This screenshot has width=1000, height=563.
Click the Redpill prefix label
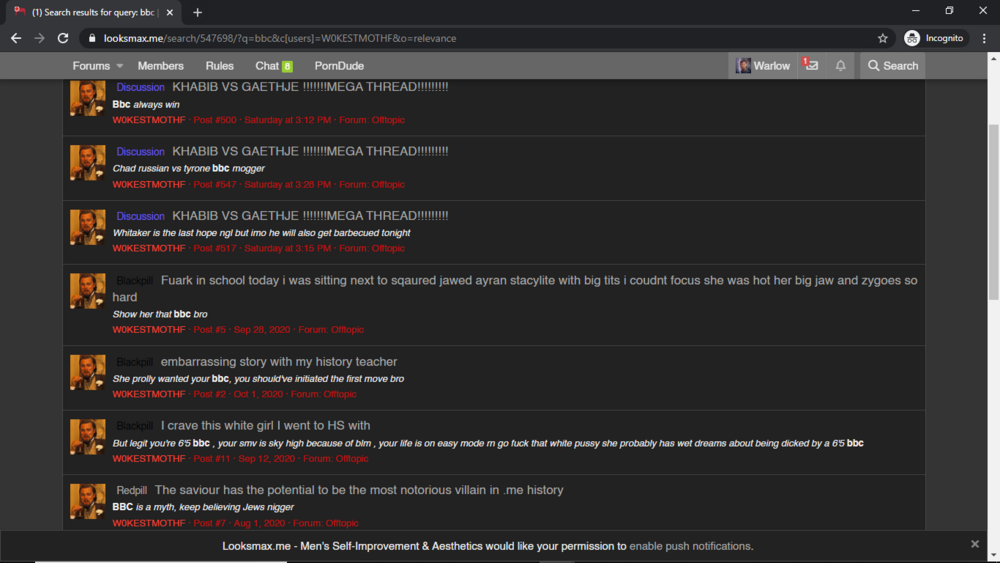131,490
